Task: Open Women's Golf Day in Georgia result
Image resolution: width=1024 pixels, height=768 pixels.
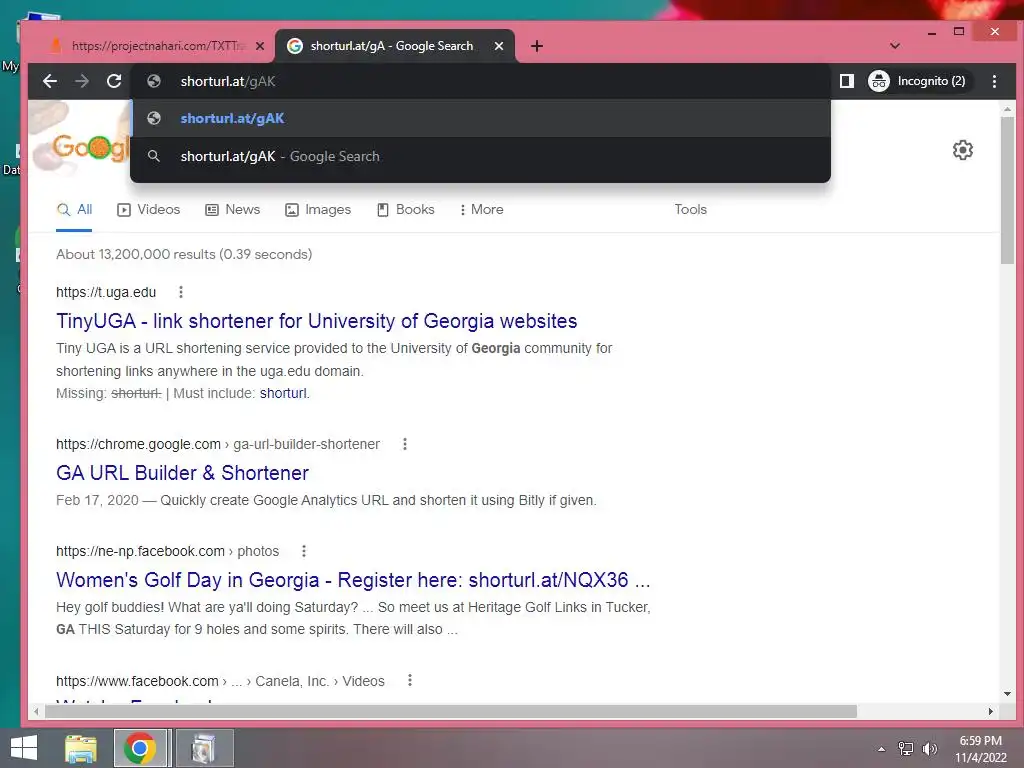Action: click(x=353, y=580)
